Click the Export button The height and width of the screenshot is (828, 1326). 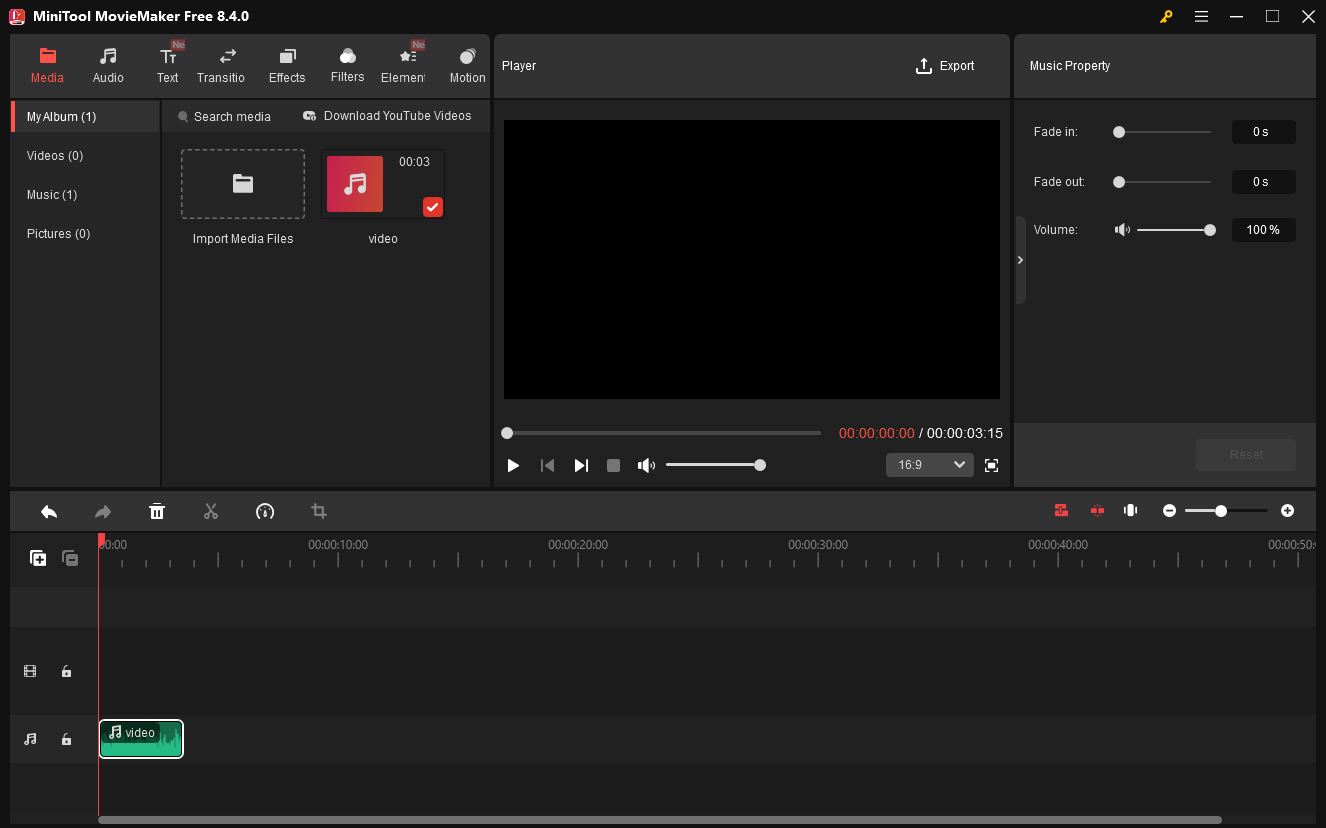[x=944, y=65]
